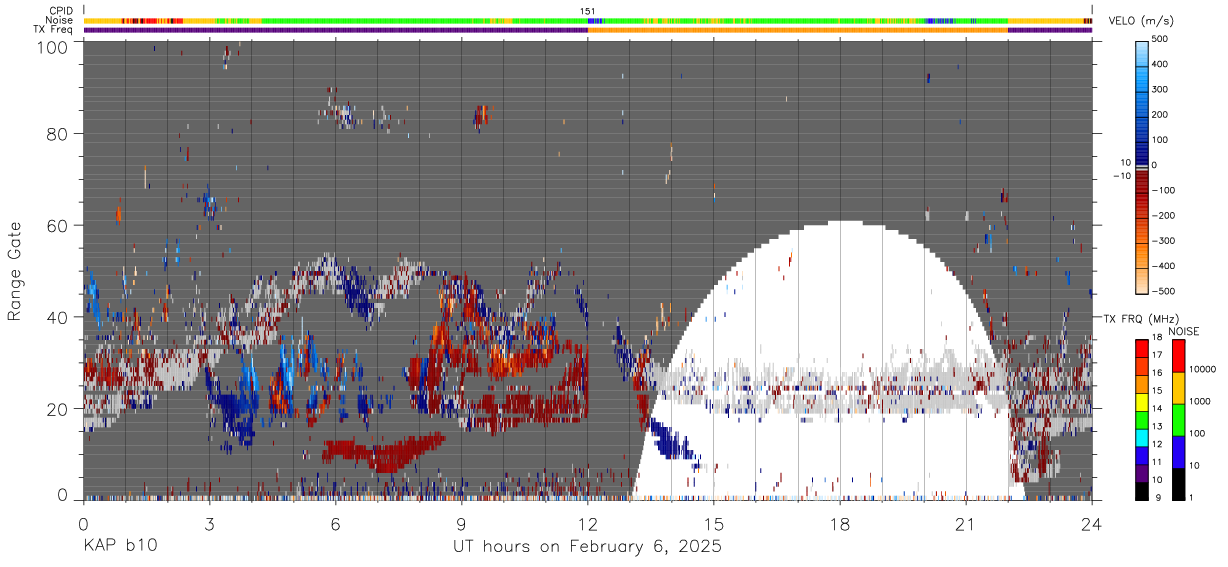Image resolution: width=1228 pixels, height=567 pixels.
Task: Click the '12' tick on the UT hours axis
Action: (x=588, y=524)
